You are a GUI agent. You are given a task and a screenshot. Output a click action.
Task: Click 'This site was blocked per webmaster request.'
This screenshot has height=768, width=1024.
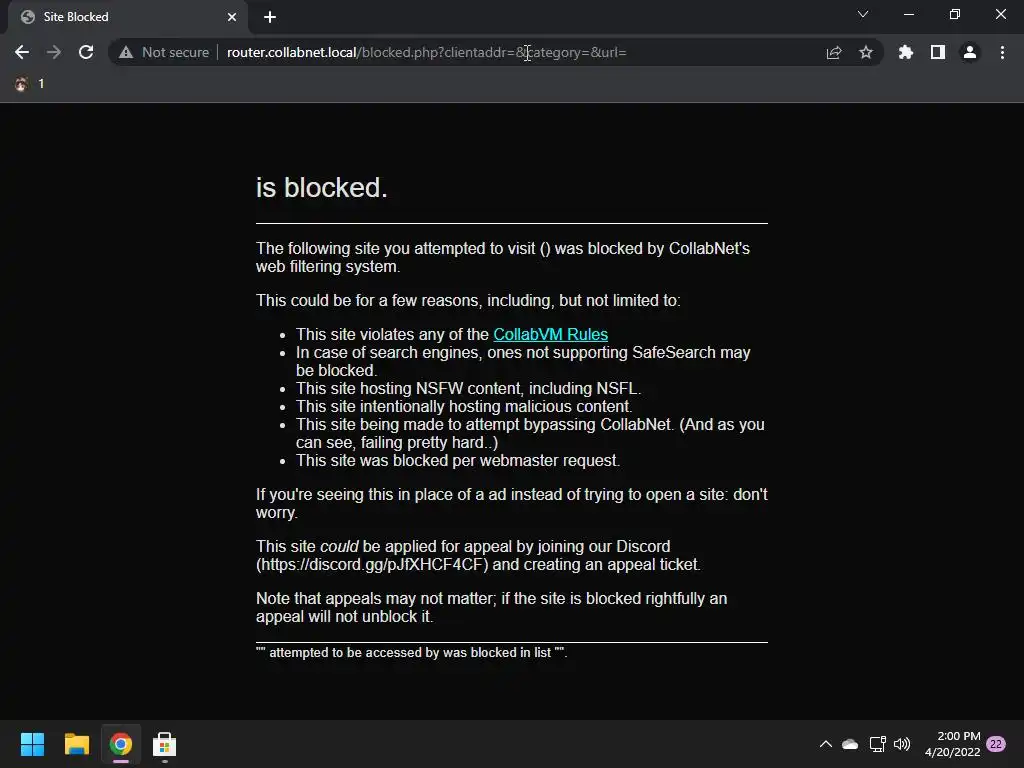coord(458,460)
